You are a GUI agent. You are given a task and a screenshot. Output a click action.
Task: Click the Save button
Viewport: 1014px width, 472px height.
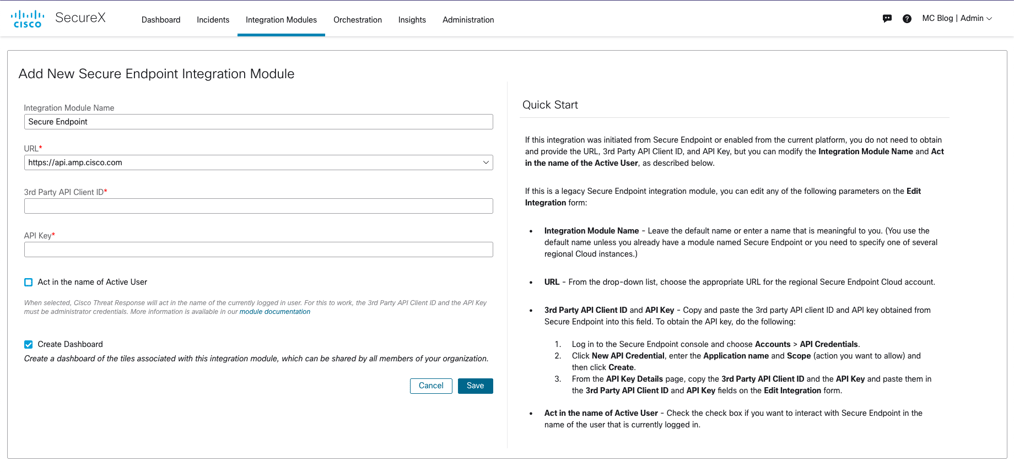click(475, 386)
